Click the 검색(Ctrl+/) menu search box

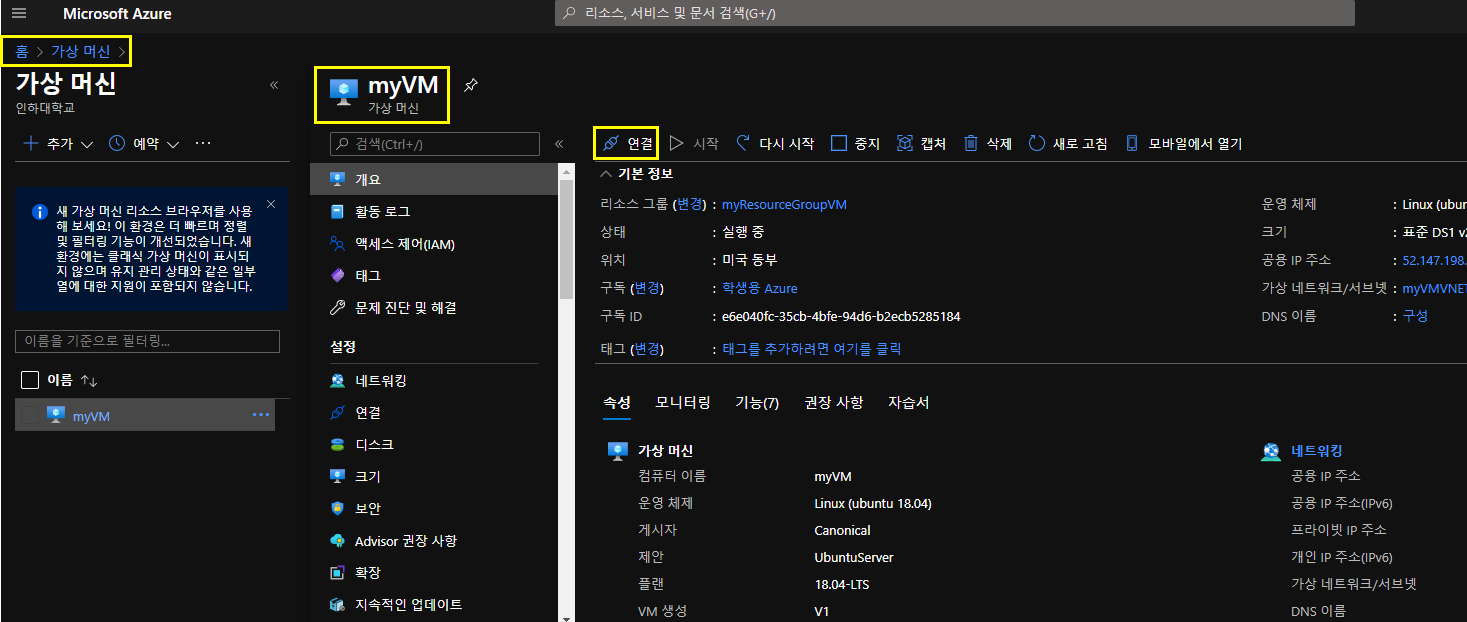[x=434, y=144]
